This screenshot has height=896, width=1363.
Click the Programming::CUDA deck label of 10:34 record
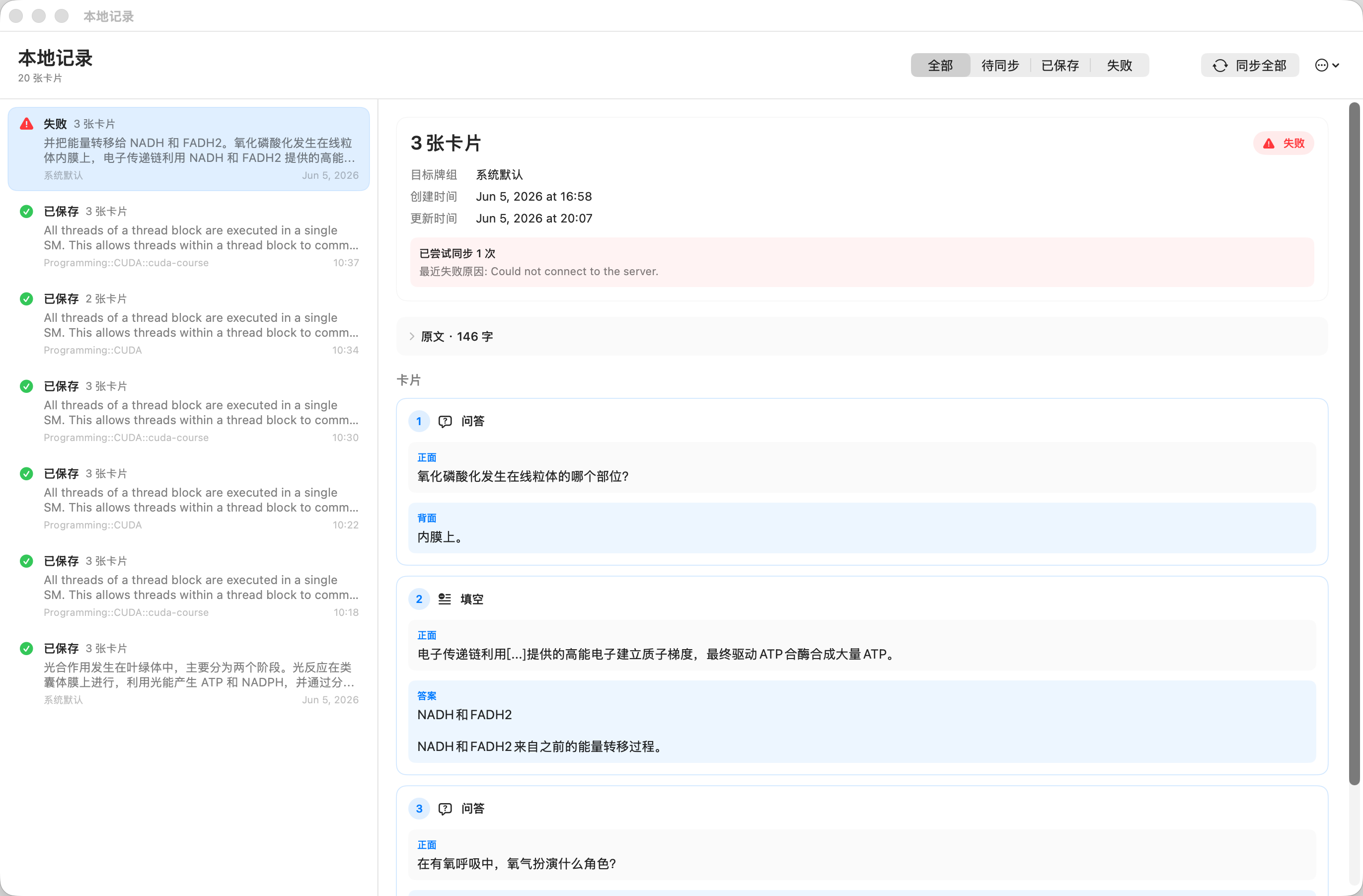(93, 350)
